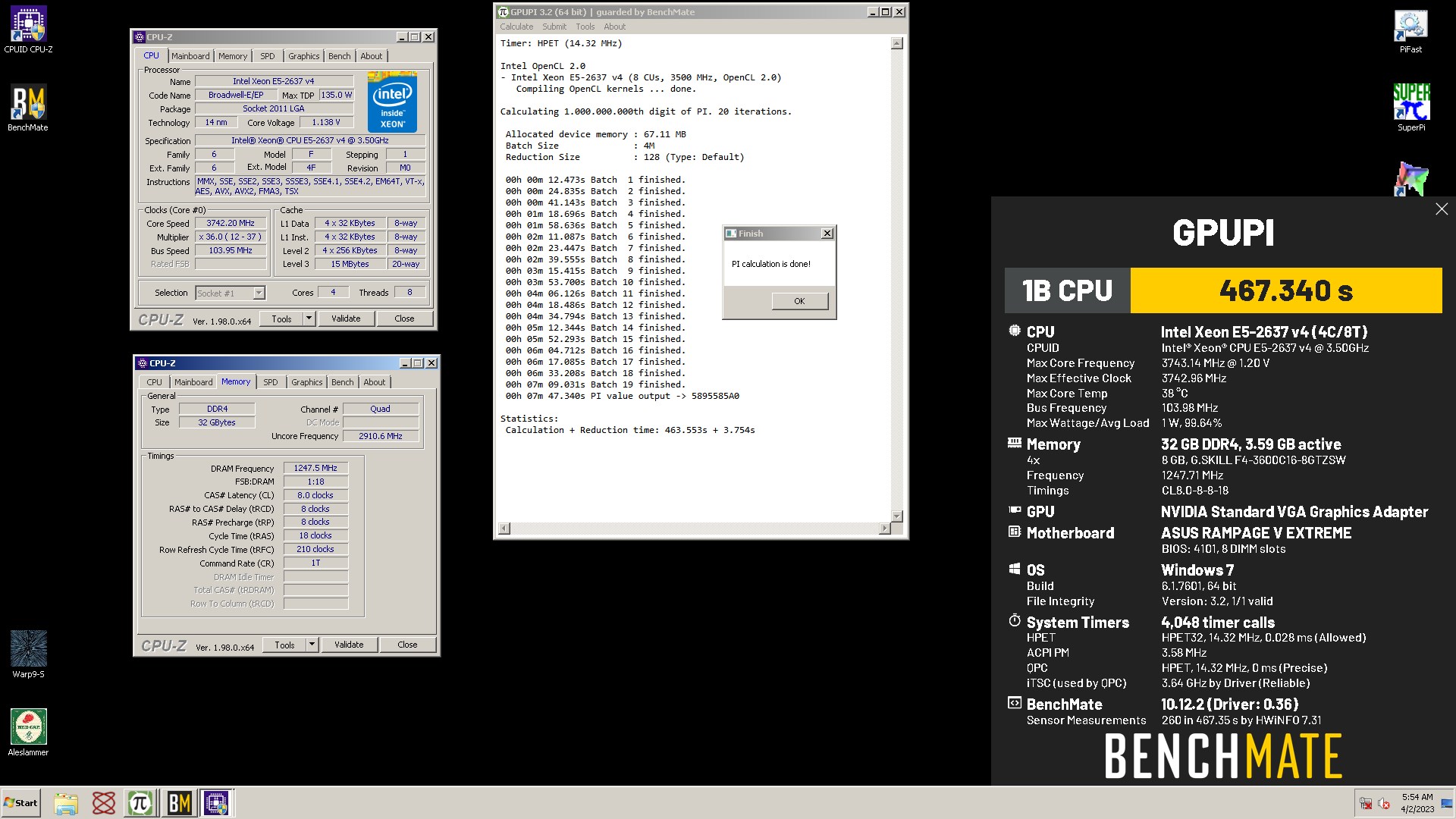Click Close button in bottom CPU-Z window
1456x819 pixels.
point(408,645)
